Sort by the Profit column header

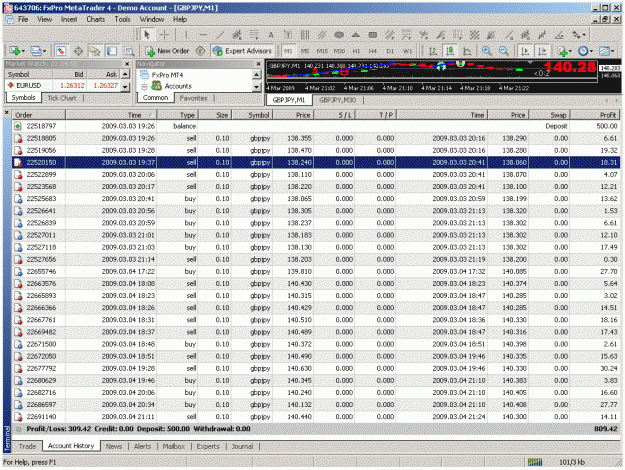[596, 115]
